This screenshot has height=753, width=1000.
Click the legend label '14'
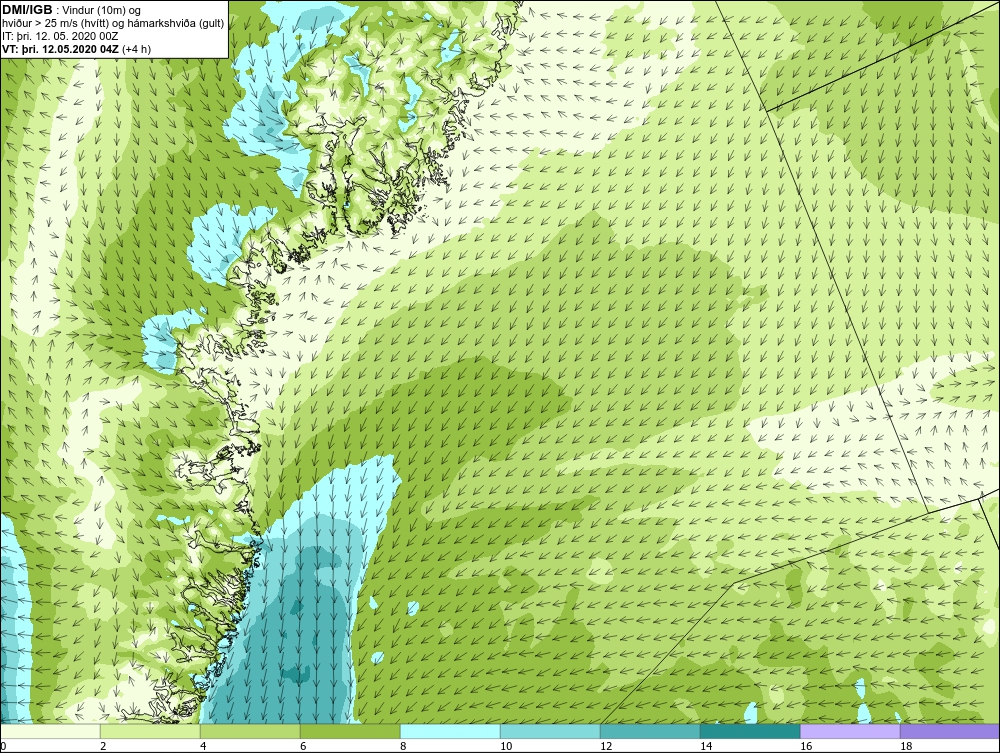(706, 746)
